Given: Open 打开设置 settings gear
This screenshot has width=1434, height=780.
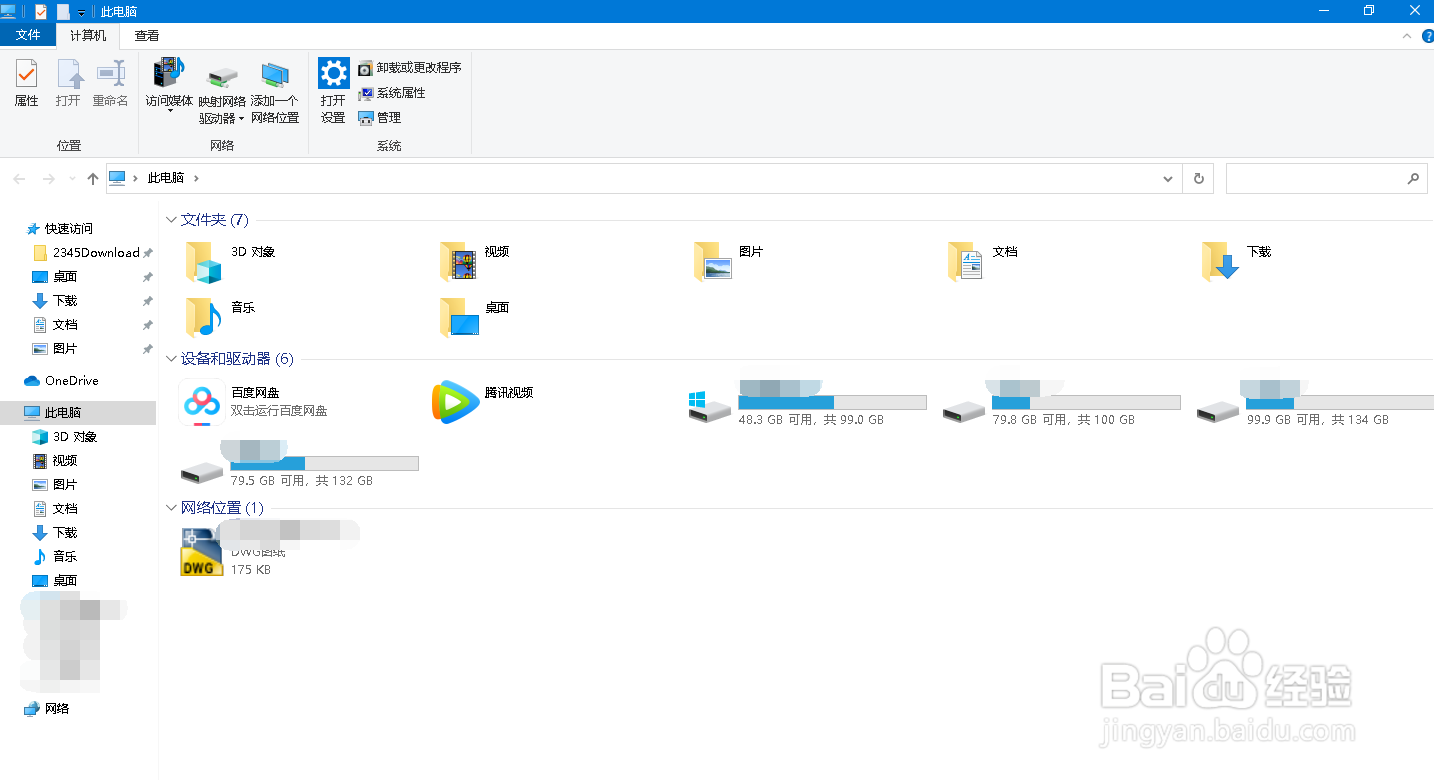Looking at the screenshot, I should (333, 91).
